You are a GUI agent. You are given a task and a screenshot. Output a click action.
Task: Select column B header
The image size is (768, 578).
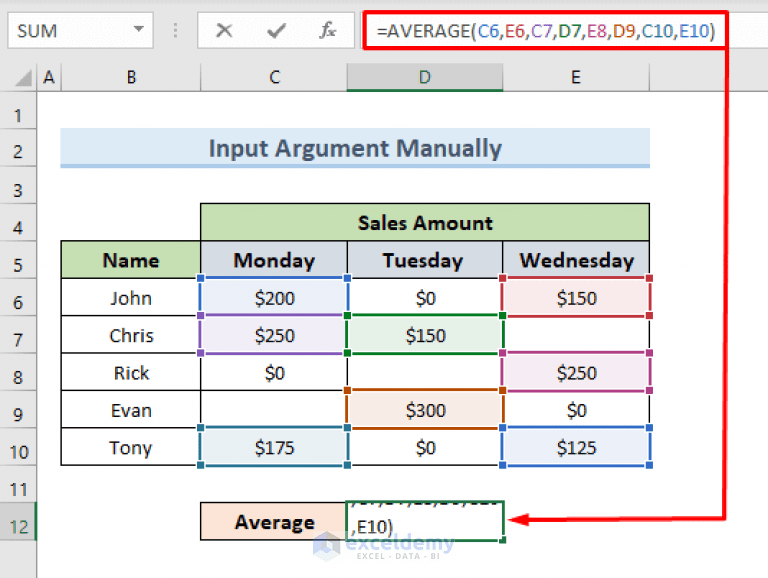pos(131,77)
